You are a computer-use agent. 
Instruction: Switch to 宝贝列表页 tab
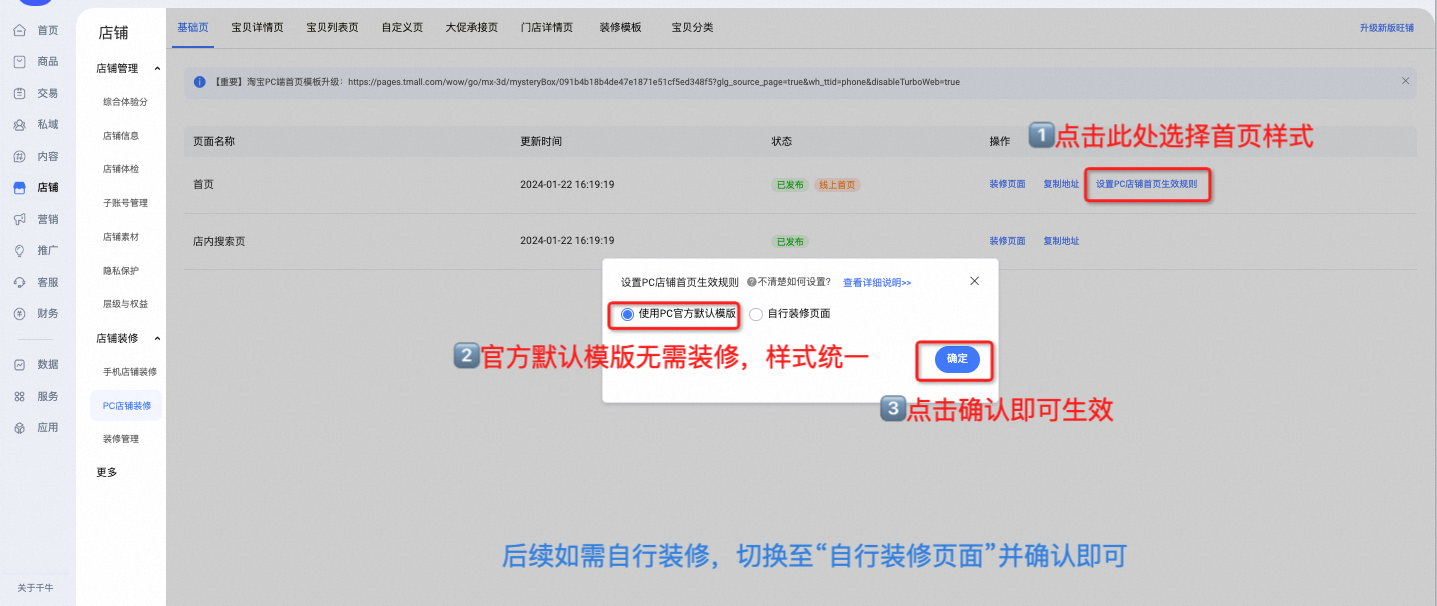(332, 27)
